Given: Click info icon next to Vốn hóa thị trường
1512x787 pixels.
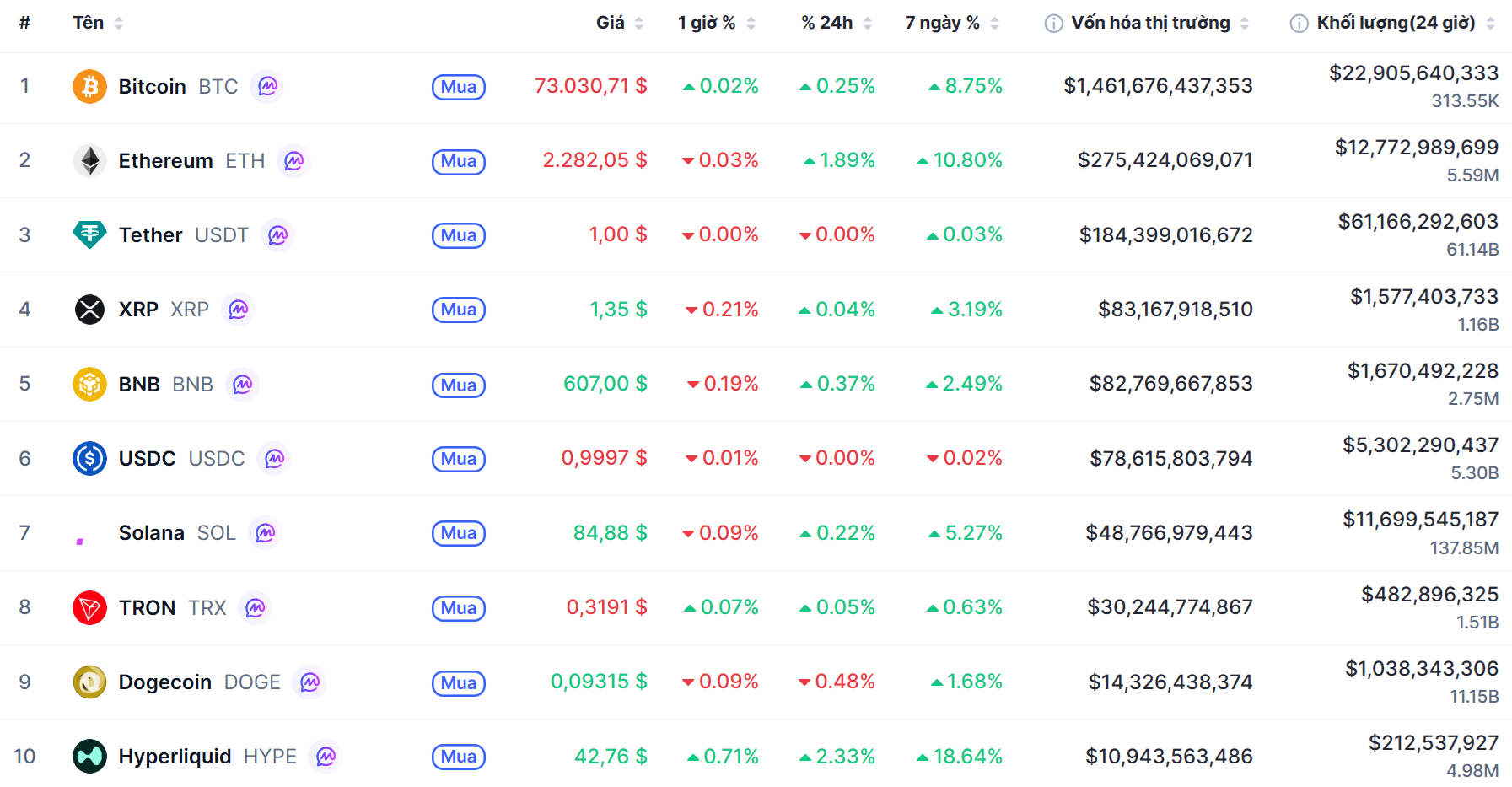Looking at the screenshot, I should point(1053,24).
